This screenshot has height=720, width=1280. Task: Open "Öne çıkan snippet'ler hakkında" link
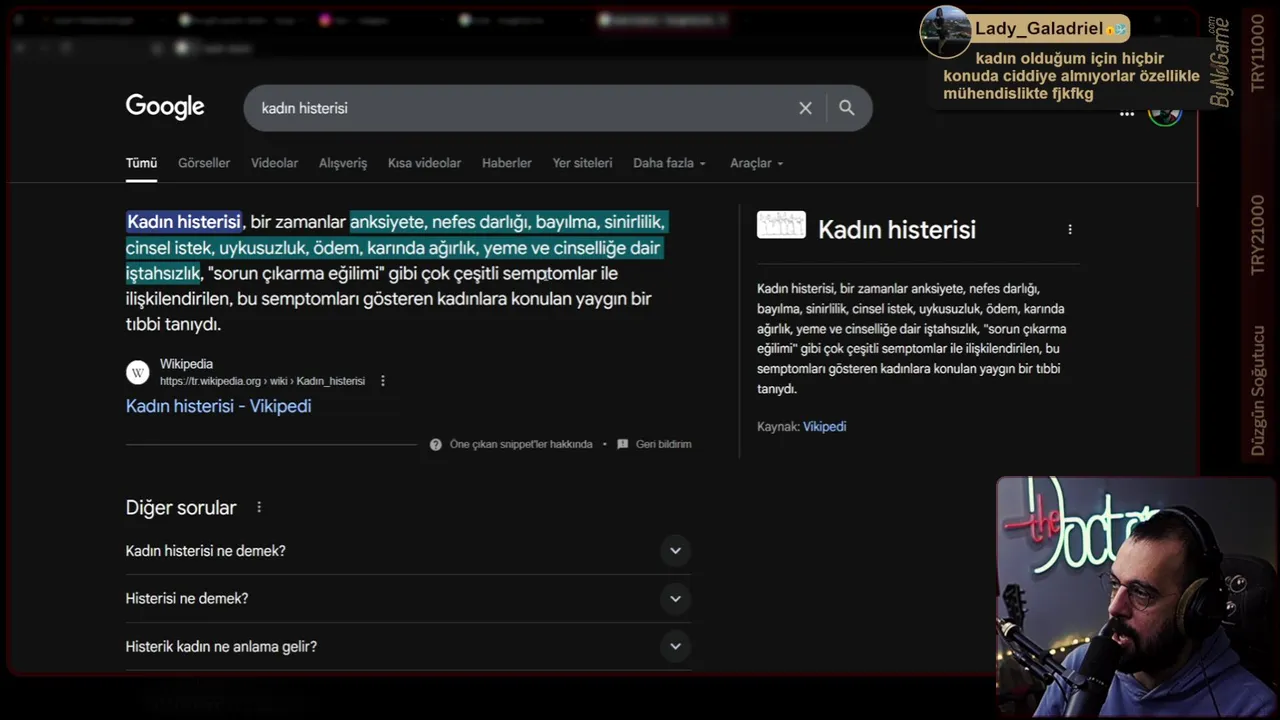coord(521,444)
